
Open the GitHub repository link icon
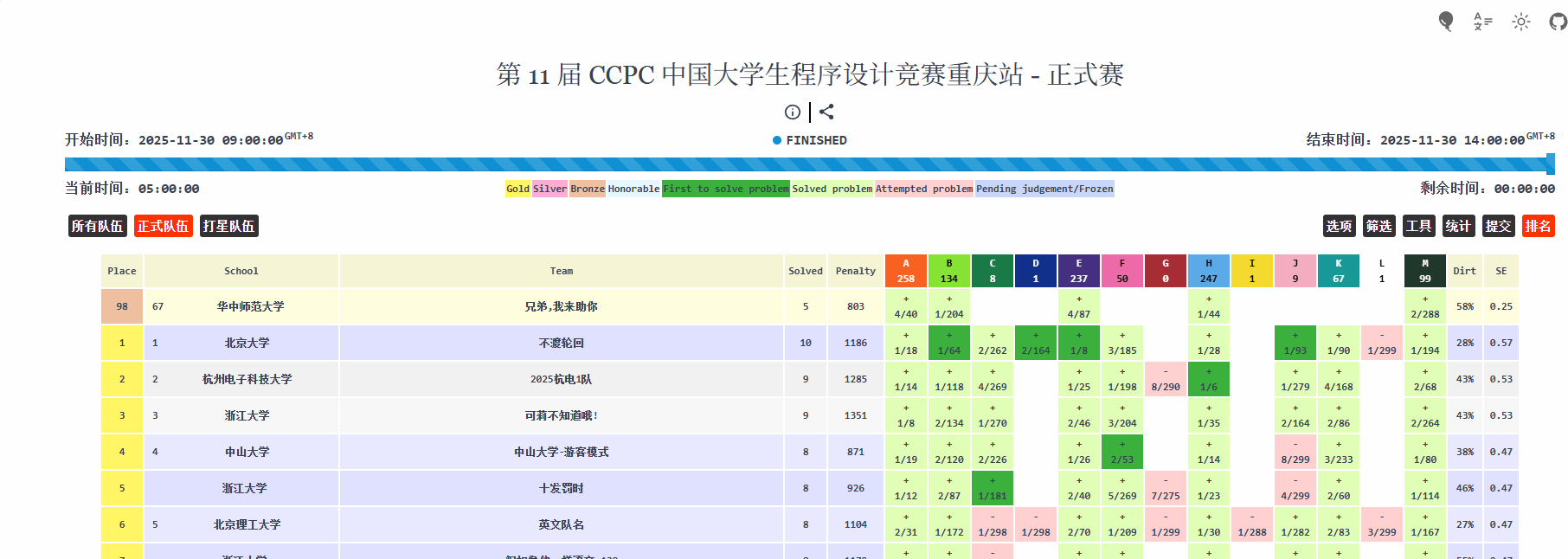click(1558, 22)
